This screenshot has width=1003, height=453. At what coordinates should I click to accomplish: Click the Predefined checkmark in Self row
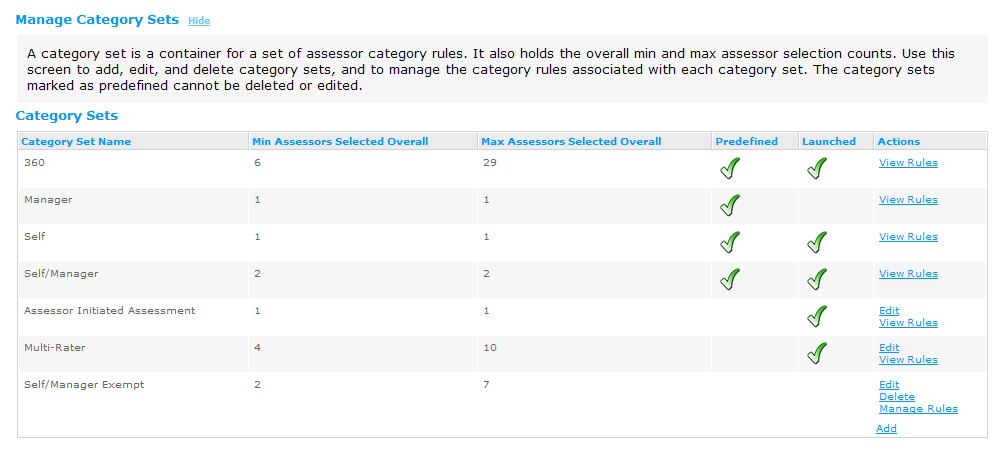pyautogui.click(x=729, y=242)
